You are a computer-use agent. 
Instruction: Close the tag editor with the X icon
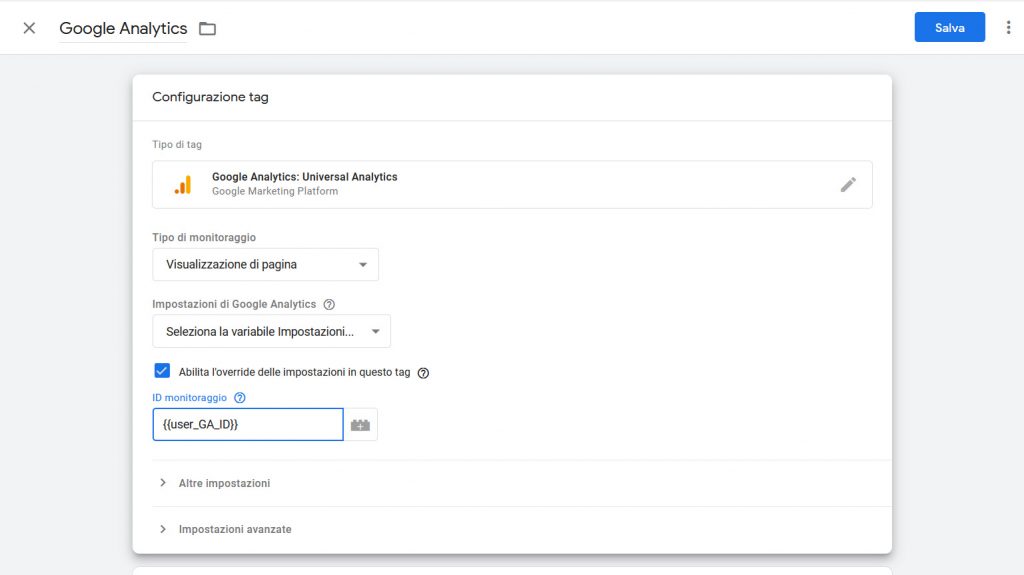(x=29, y=28)
